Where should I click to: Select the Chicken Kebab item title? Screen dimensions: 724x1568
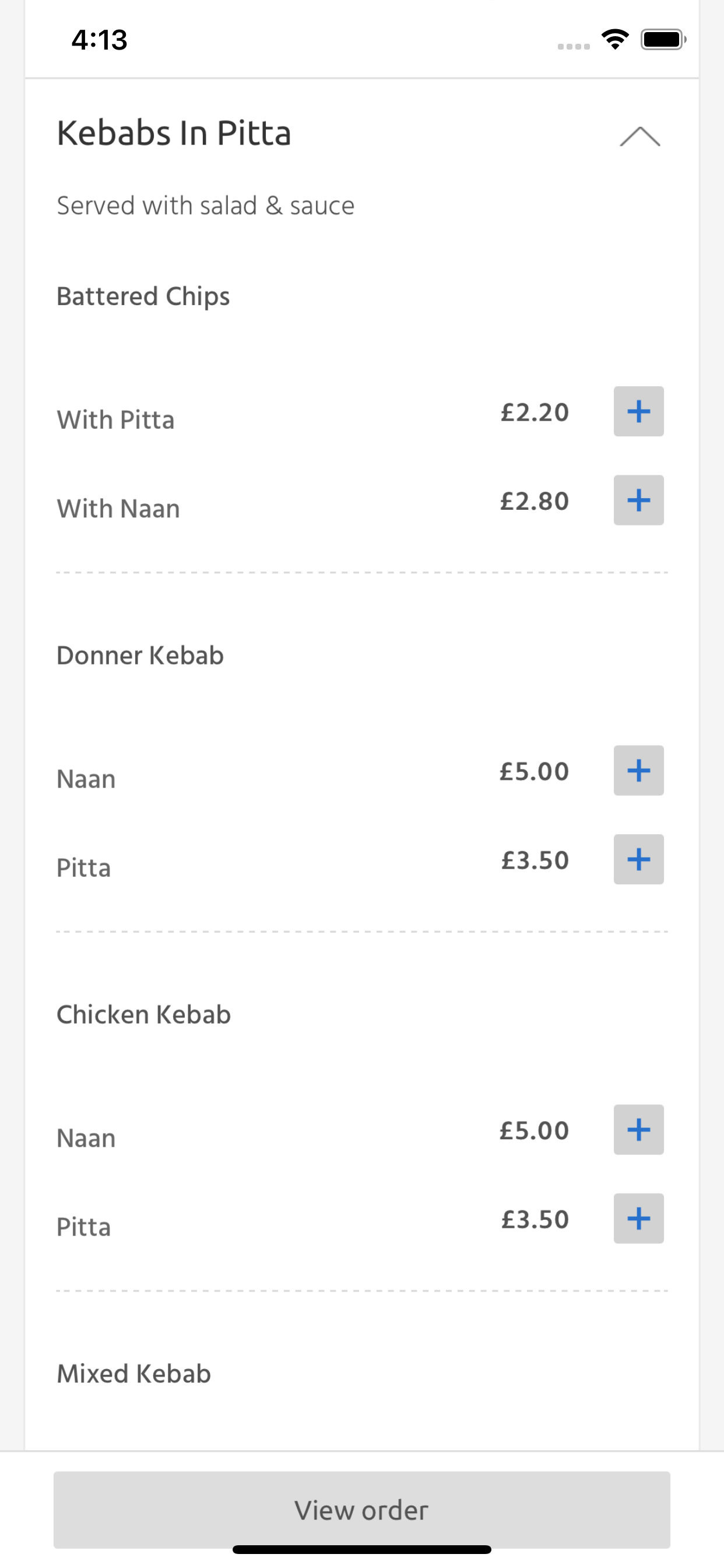143,1014
